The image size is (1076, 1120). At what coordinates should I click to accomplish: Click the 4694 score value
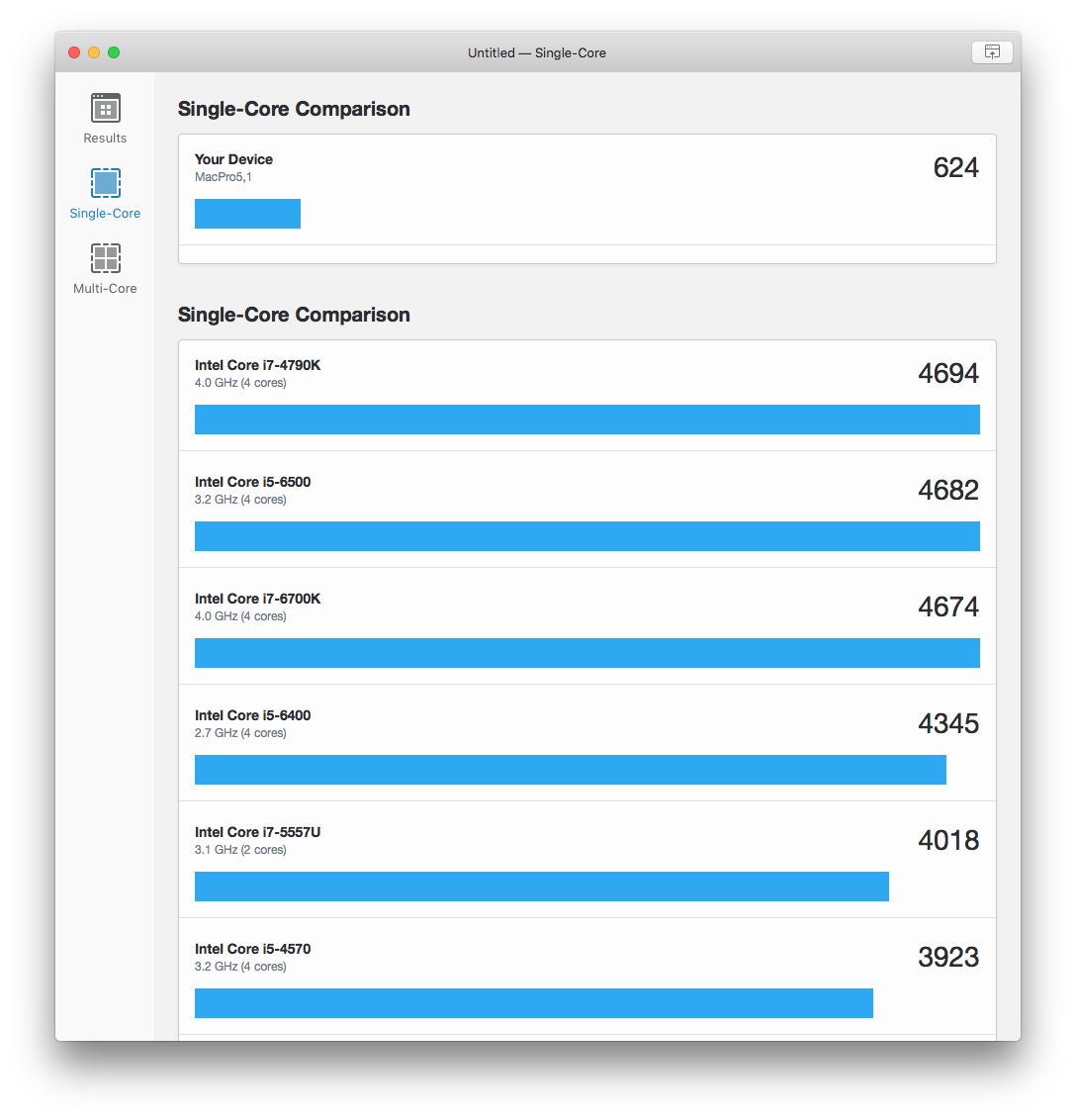pos(948,373)
